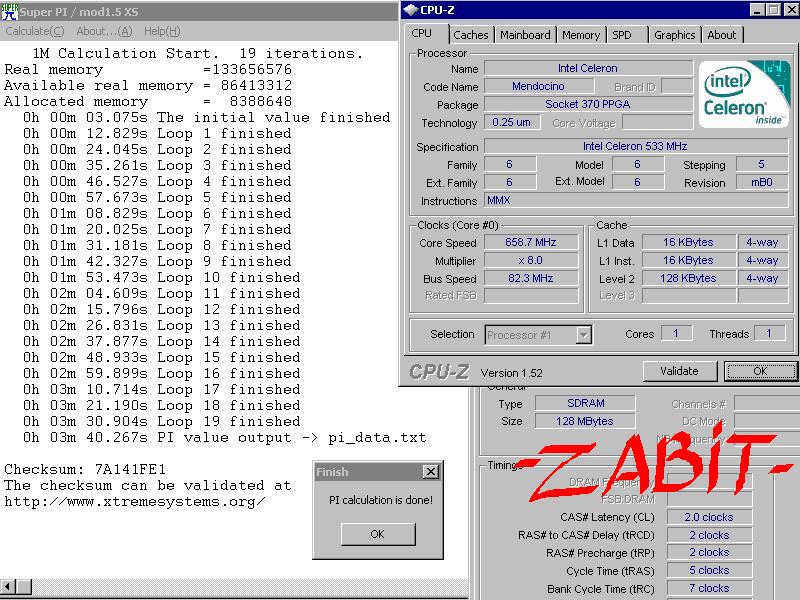Viewport: 800px width, 600px height.
Task: Click the Threads count field
Action: [769, 334]
